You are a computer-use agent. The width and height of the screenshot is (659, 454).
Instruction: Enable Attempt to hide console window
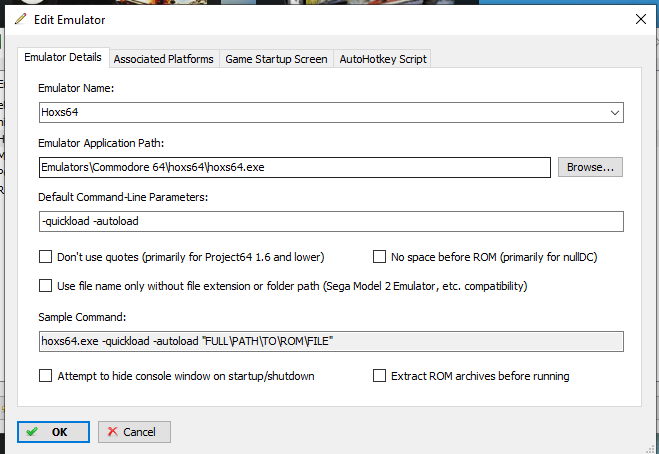(45, 375)
